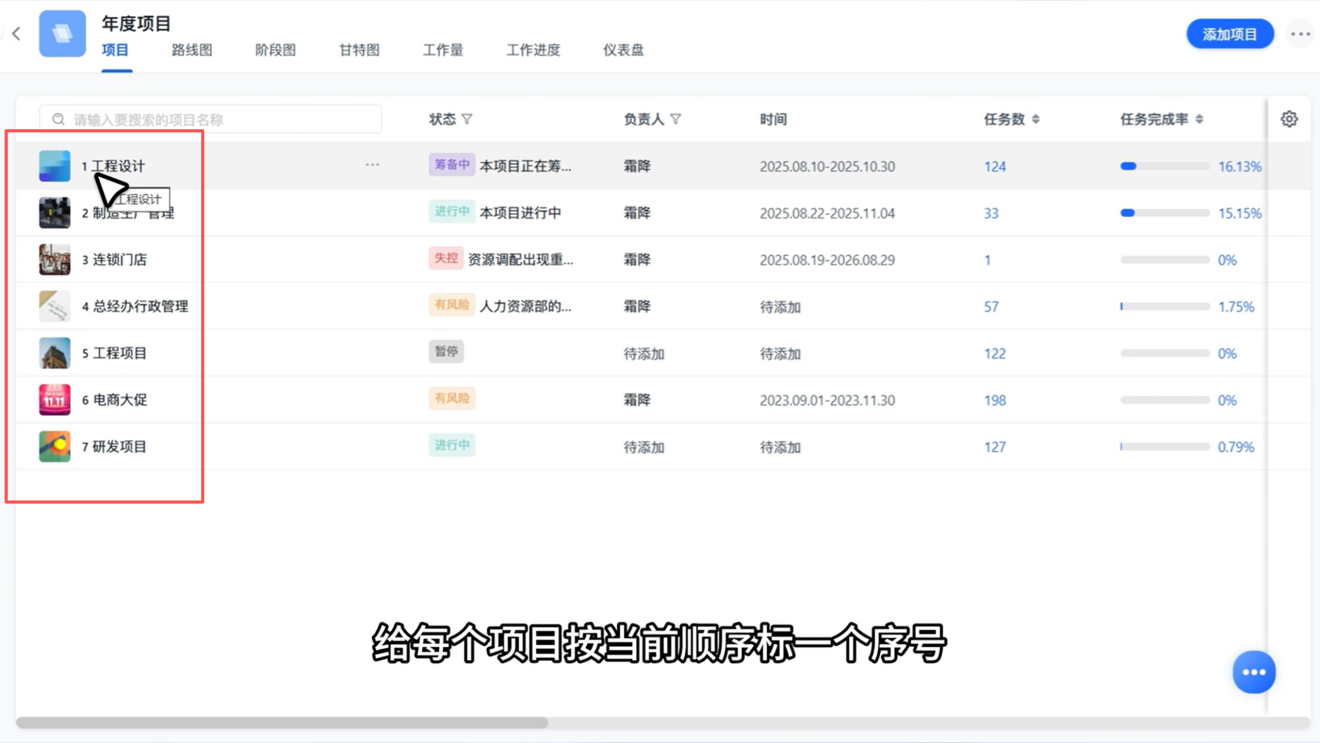This screenshot has width=1320, height=743.
Task: Go back using the left chevron
Action: pyautogui.click(x=16, y=34)
